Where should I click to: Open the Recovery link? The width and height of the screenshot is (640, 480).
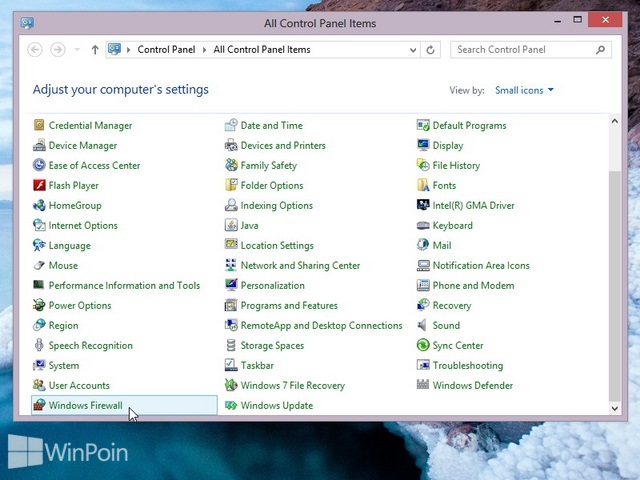pyautogui.click(x=452, y=305)
